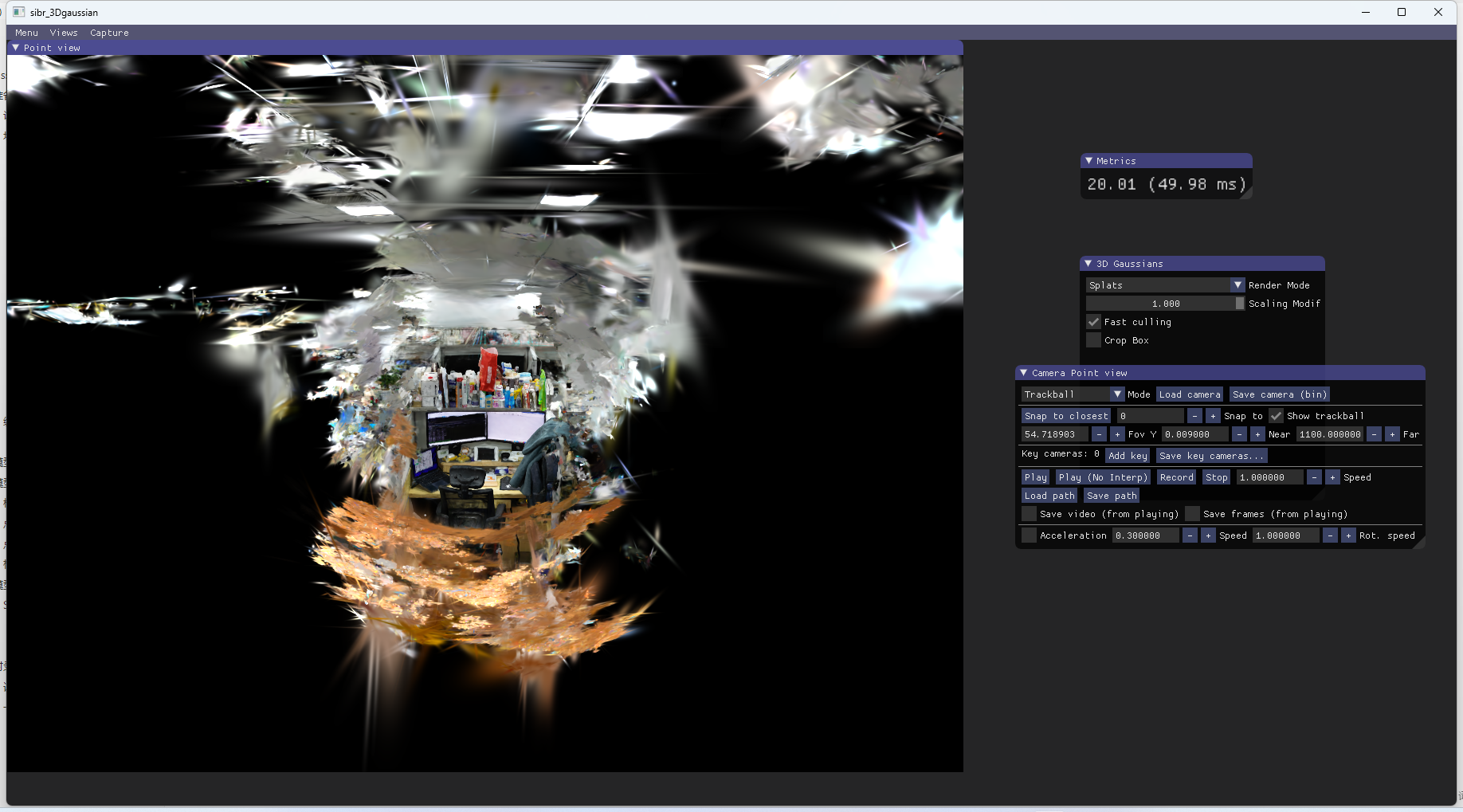
Task: Open the Views menu
Action: (64, 33)
